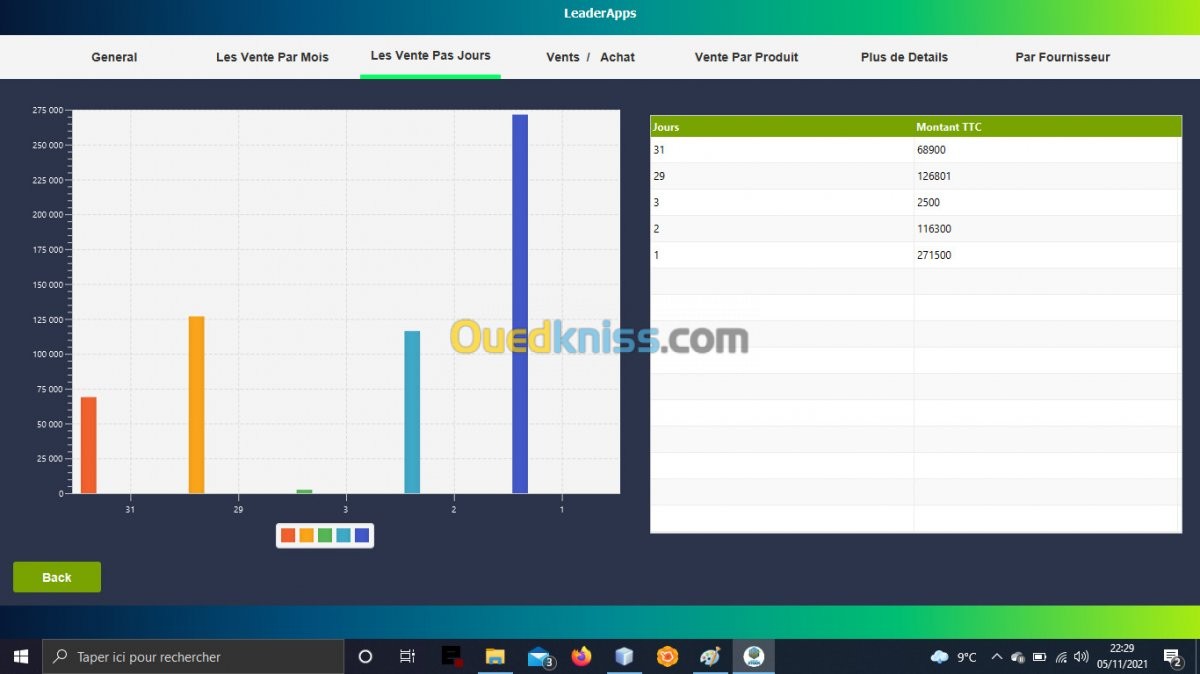This screenshot has height=674, width=1200.
Task: Click the teal bar for day 2
Action: point(412,412)
